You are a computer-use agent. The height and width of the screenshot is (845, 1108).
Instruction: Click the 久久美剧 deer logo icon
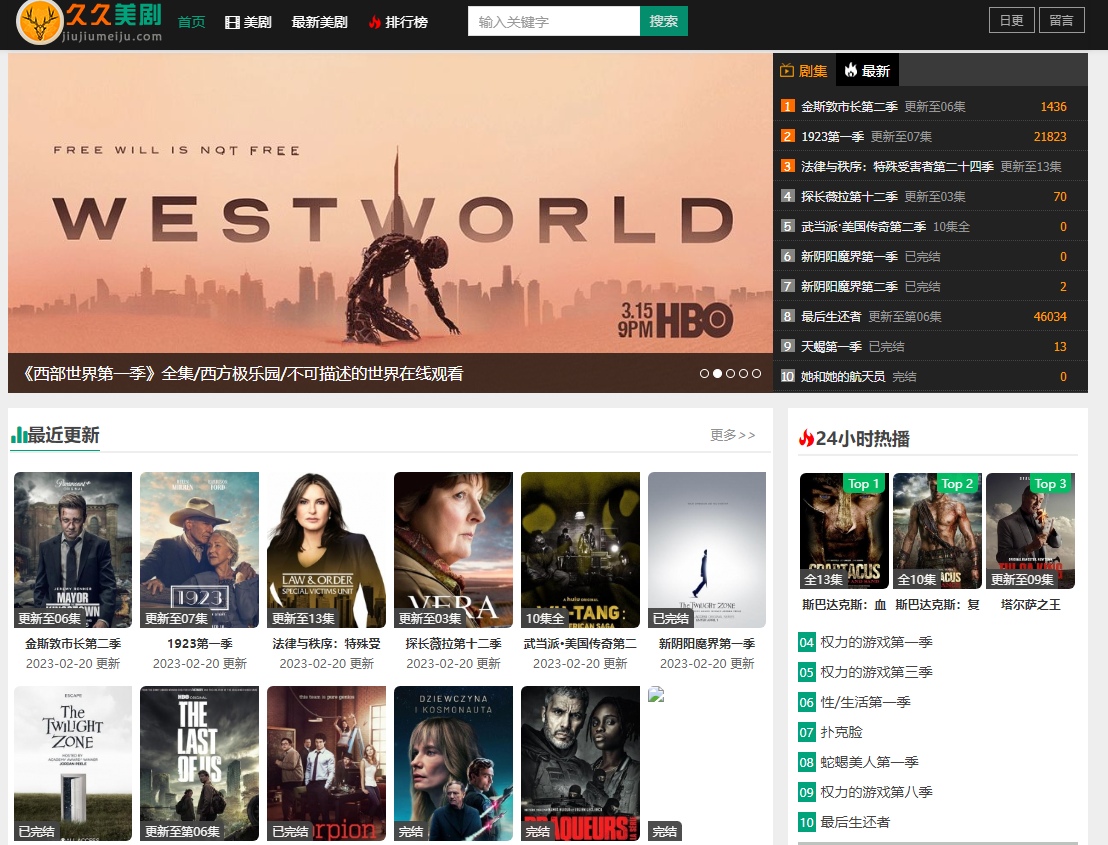[38, 20]
